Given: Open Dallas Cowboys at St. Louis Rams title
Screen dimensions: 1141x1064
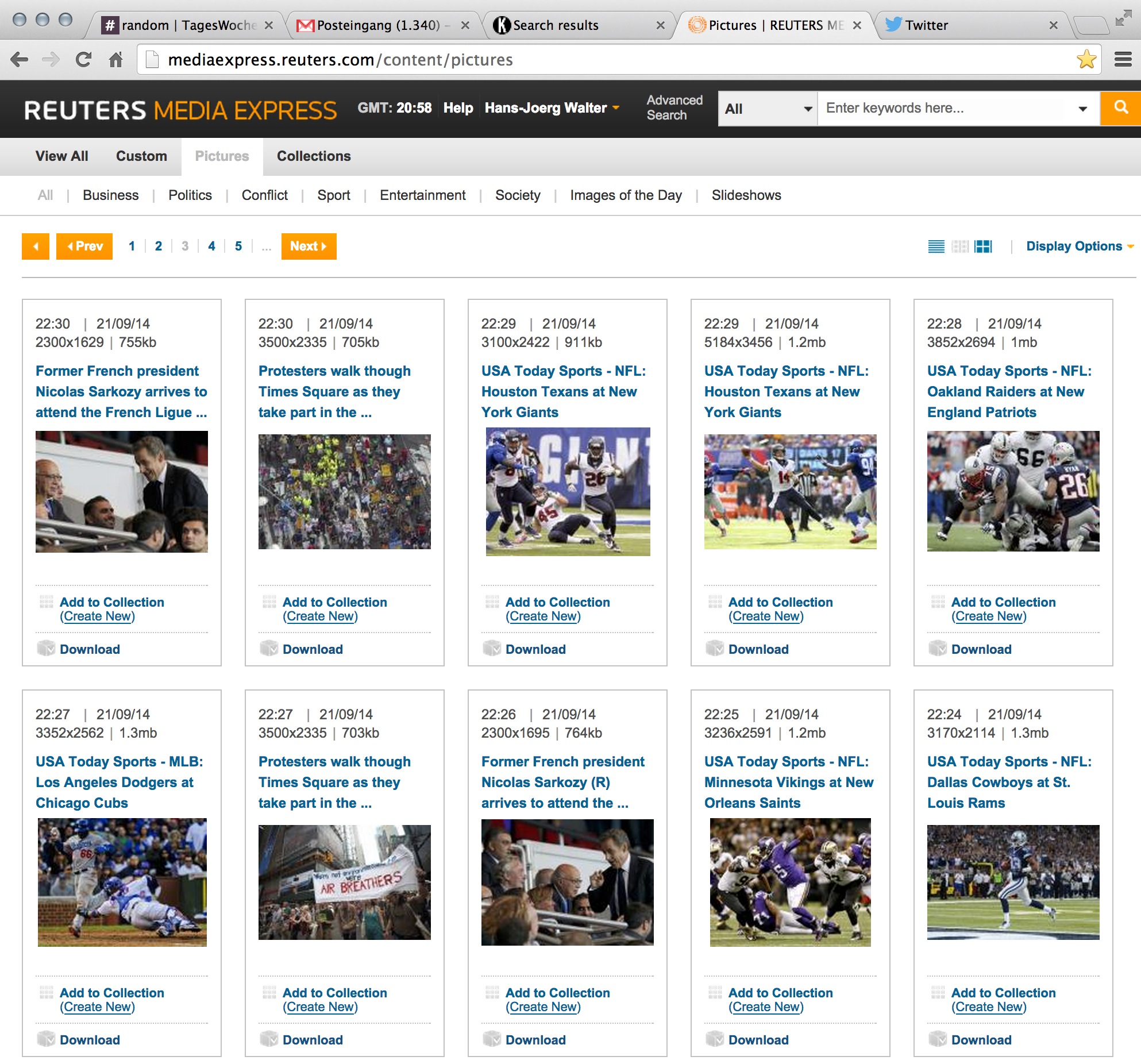Looking at the screenshot, I should (x=1009, y=782).
